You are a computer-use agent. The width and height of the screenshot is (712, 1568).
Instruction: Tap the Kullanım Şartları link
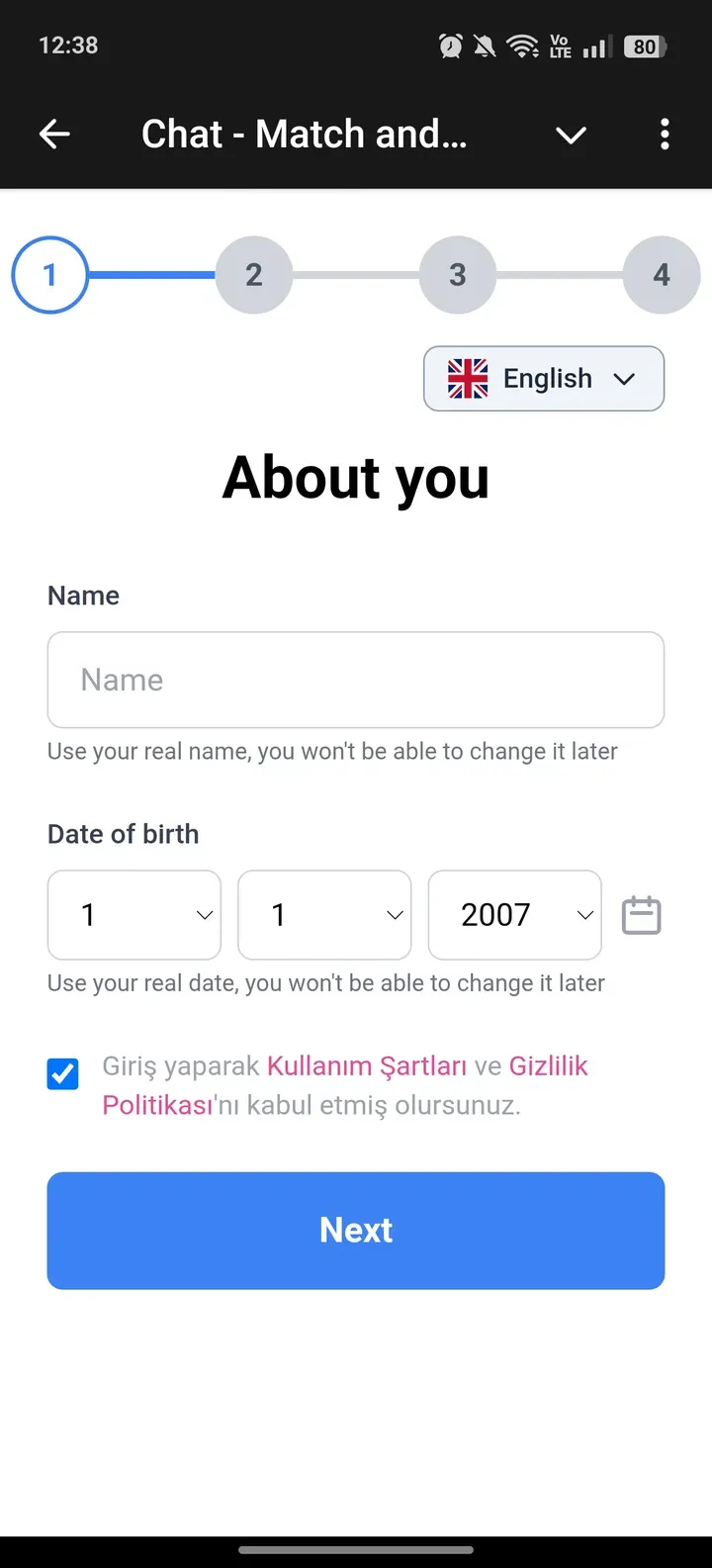point(366,1065)
